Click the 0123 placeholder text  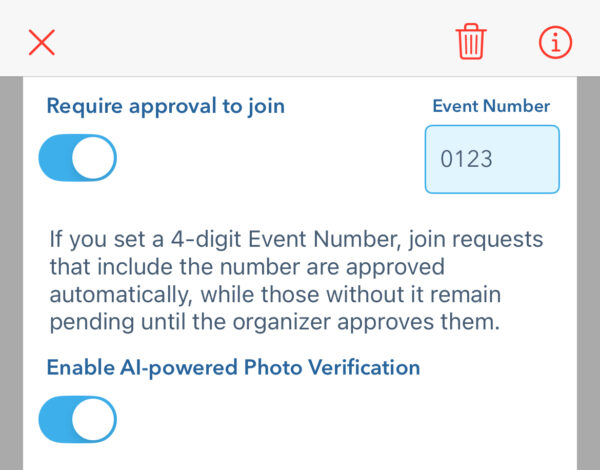pyautogui.click(x=467, y=159)
